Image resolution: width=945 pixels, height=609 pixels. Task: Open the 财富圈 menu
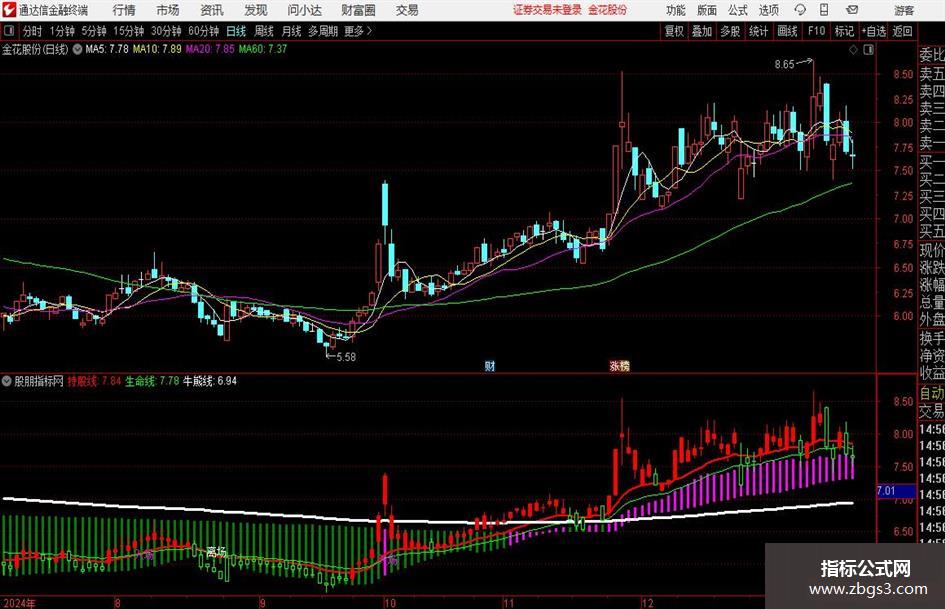[x=358, y=10]
